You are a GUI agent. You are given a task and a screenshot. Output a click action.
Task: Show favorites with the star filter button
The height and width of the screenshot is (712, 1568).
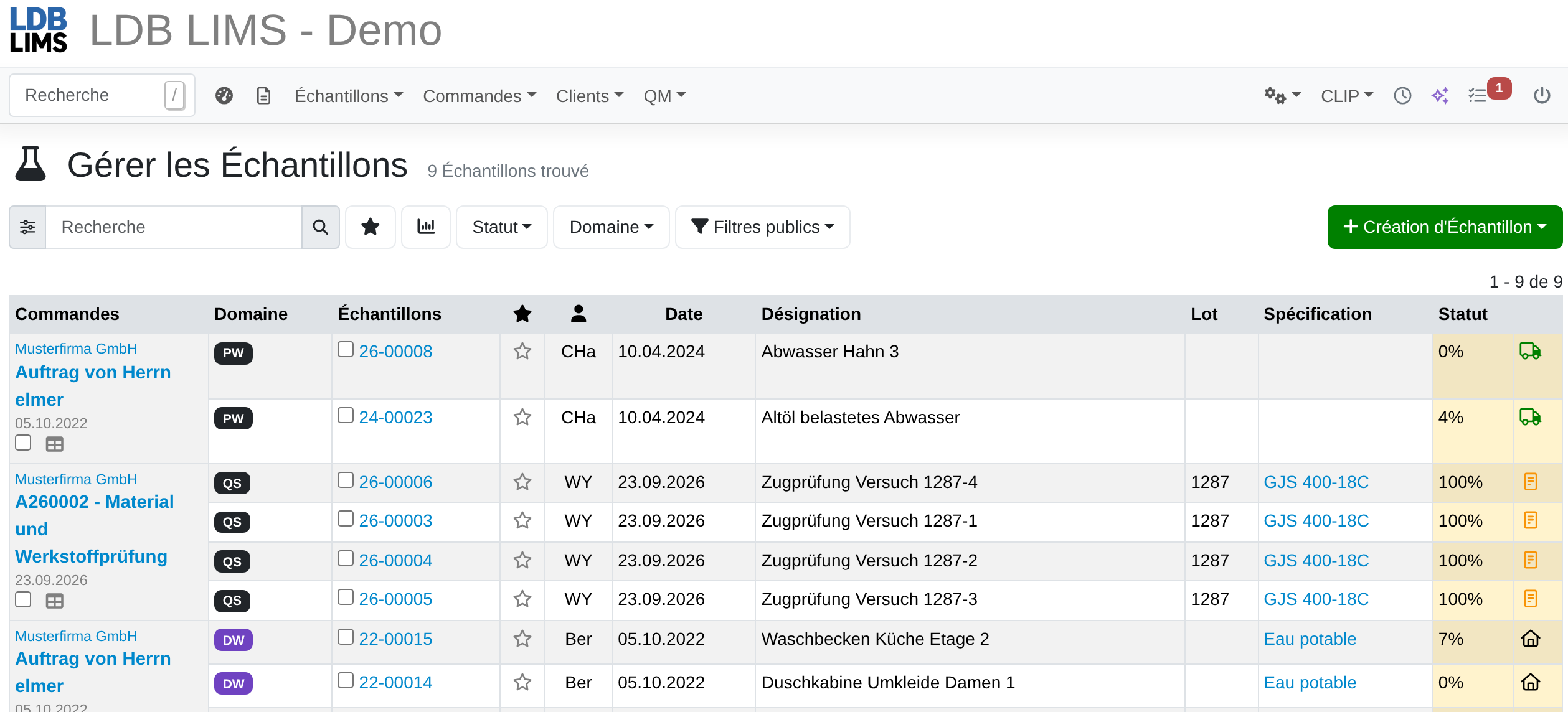[371, 227]
